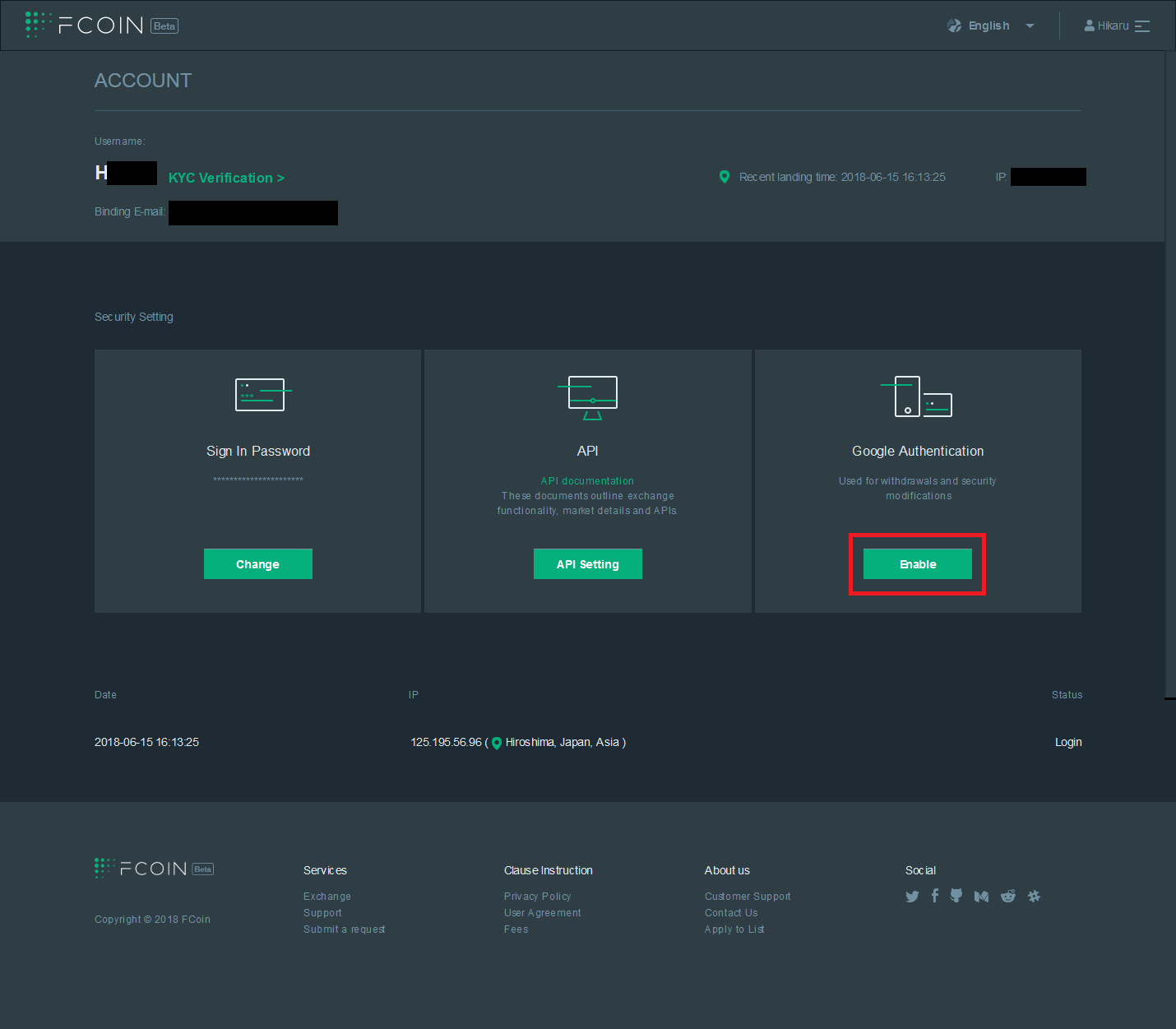Click the Google Authentication devices icon

point(917,396)
